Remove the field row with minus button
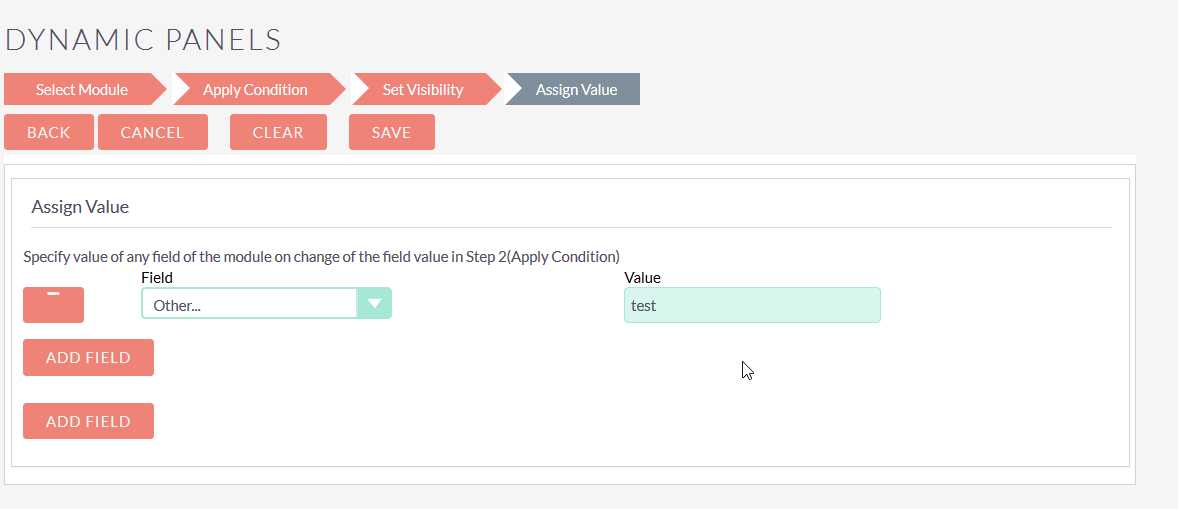Screen dimensions: 1178x509 point(53,305)
